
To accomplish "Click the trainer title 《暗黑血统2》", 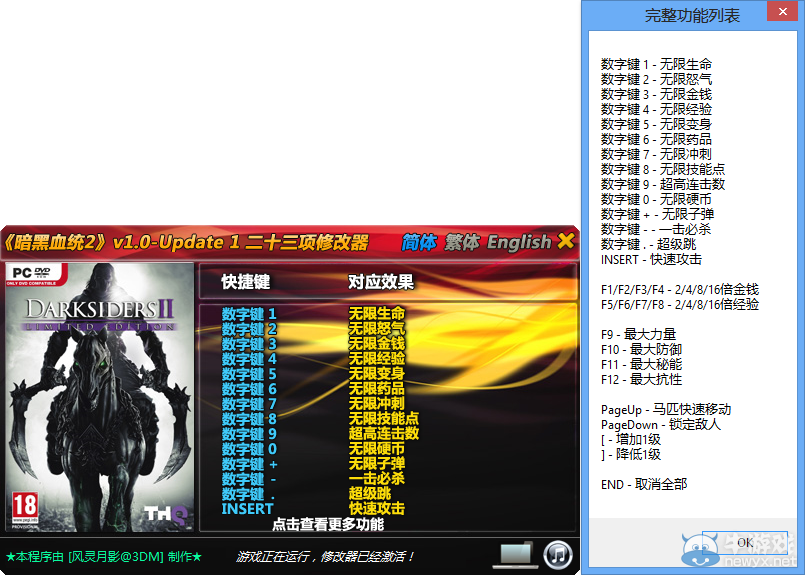I will (x=56, y=242).
